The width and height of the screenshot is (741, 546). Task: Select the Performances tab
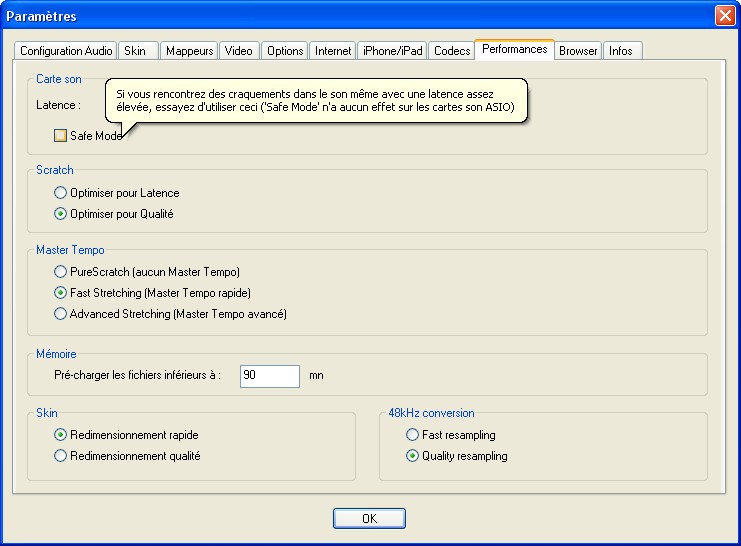(x=514, y=49)
